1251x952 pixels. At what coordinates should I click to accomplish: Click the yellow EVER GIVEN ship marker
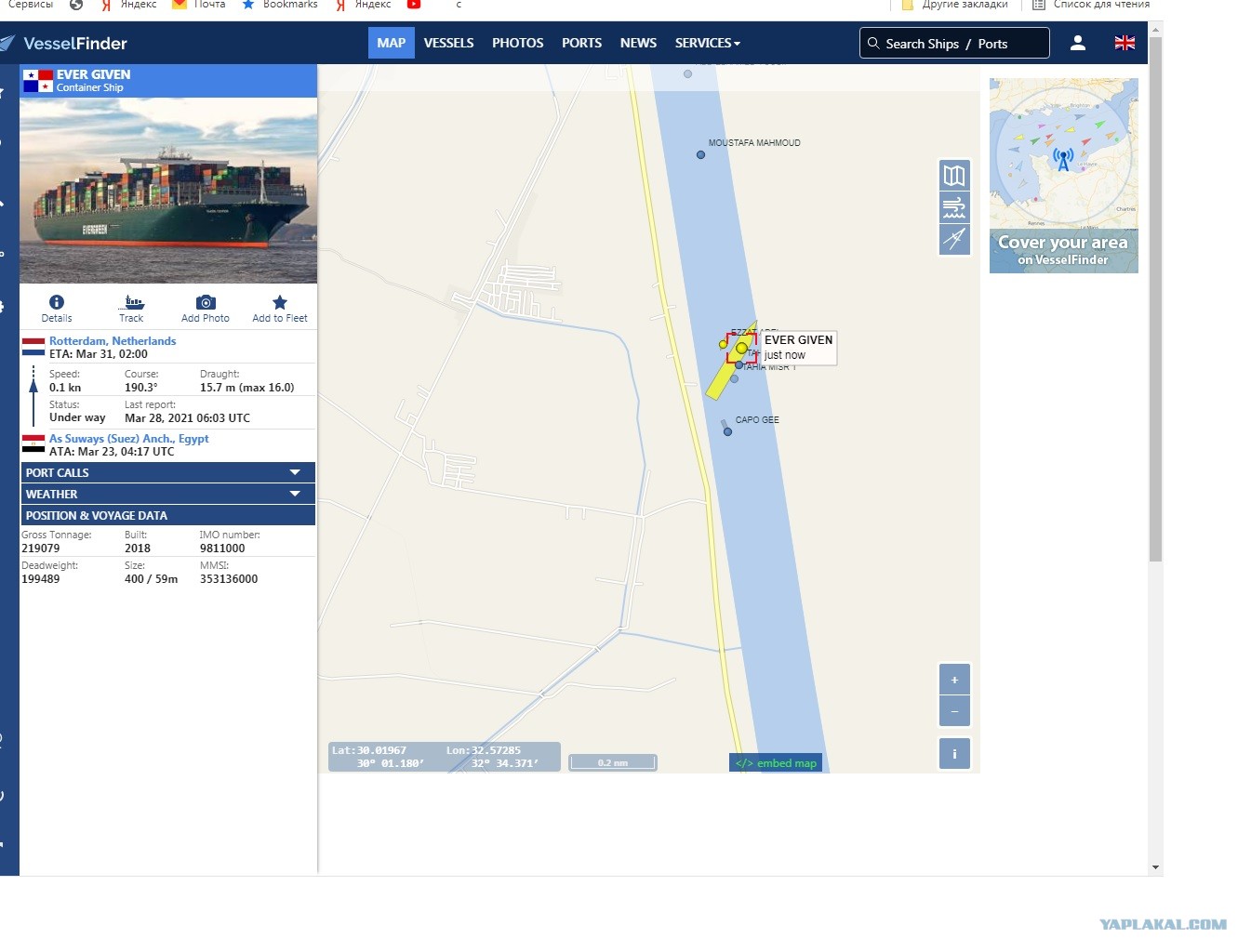pyautogui.click(x=741, y=348)
